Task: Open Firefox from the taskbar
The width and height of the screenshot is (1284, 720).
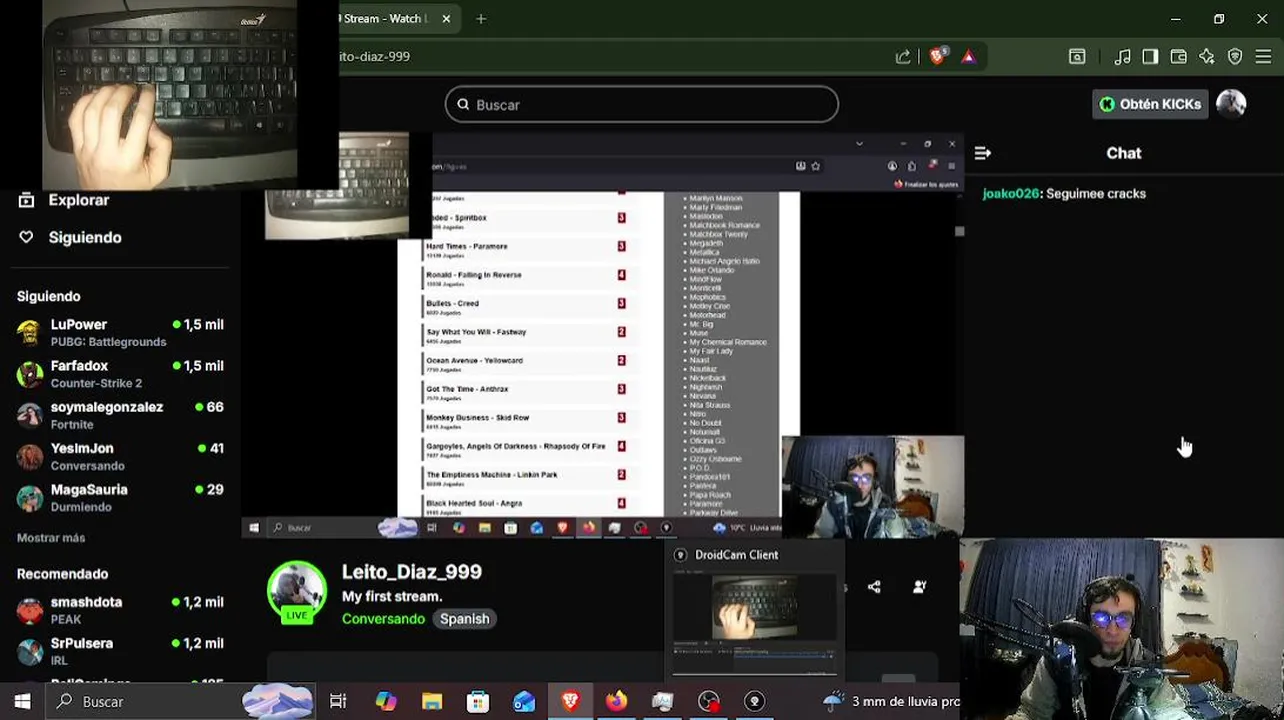Action: tap(616, 702)
